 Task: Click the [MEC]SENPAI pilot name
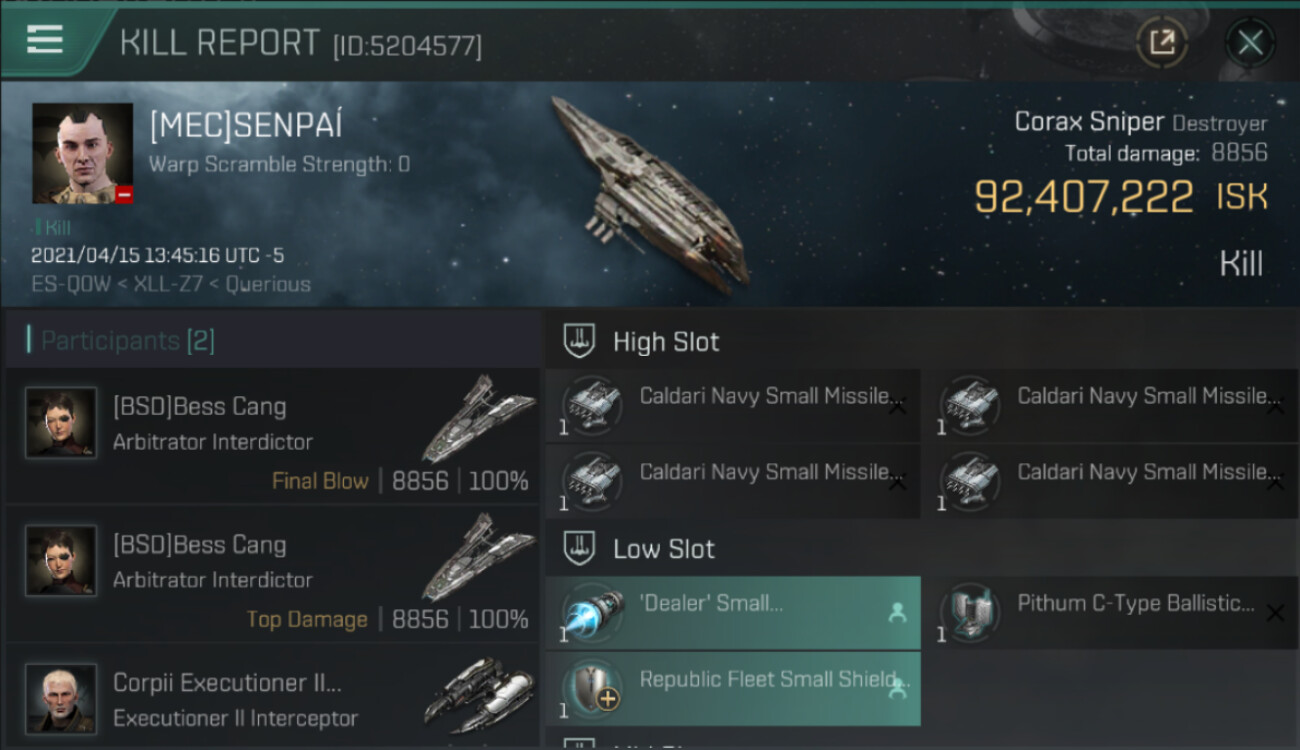coord(246,125)
